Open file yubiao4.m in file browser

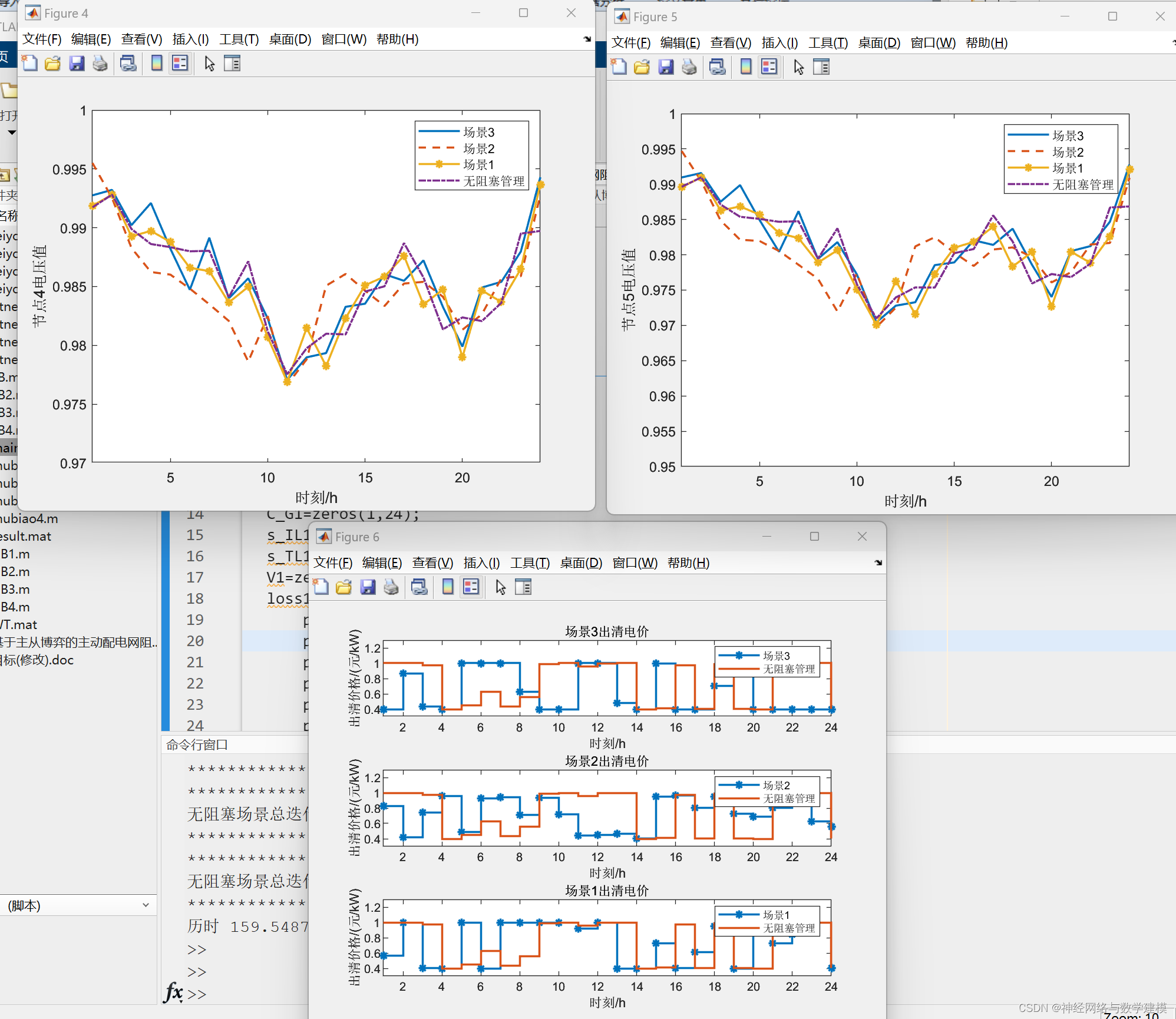point(29,519)
